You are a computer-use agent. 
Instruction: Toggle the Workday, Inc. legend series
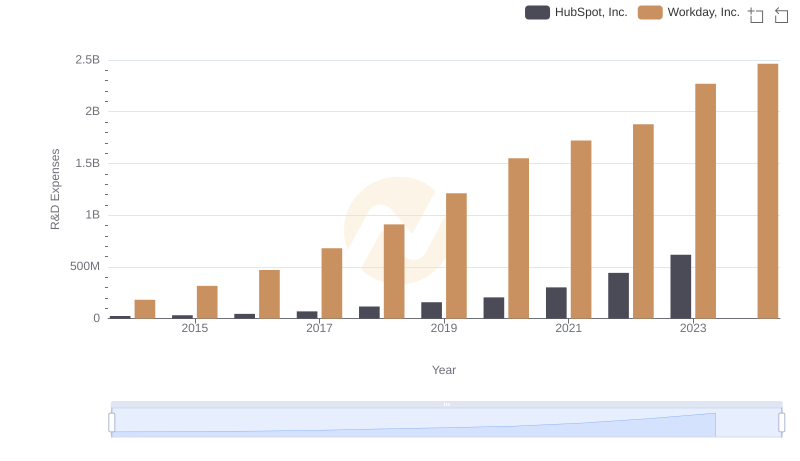click(x=689, y=12)
